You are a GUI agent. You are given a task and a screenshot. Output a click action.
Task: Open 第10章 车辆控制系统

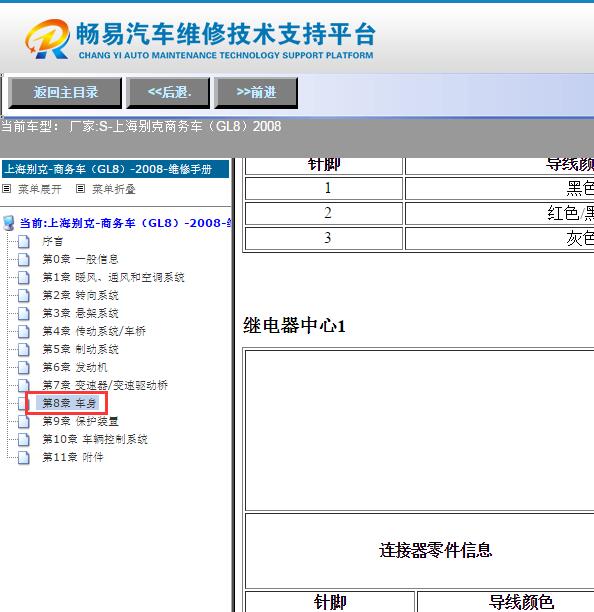(x=95, y=439)
